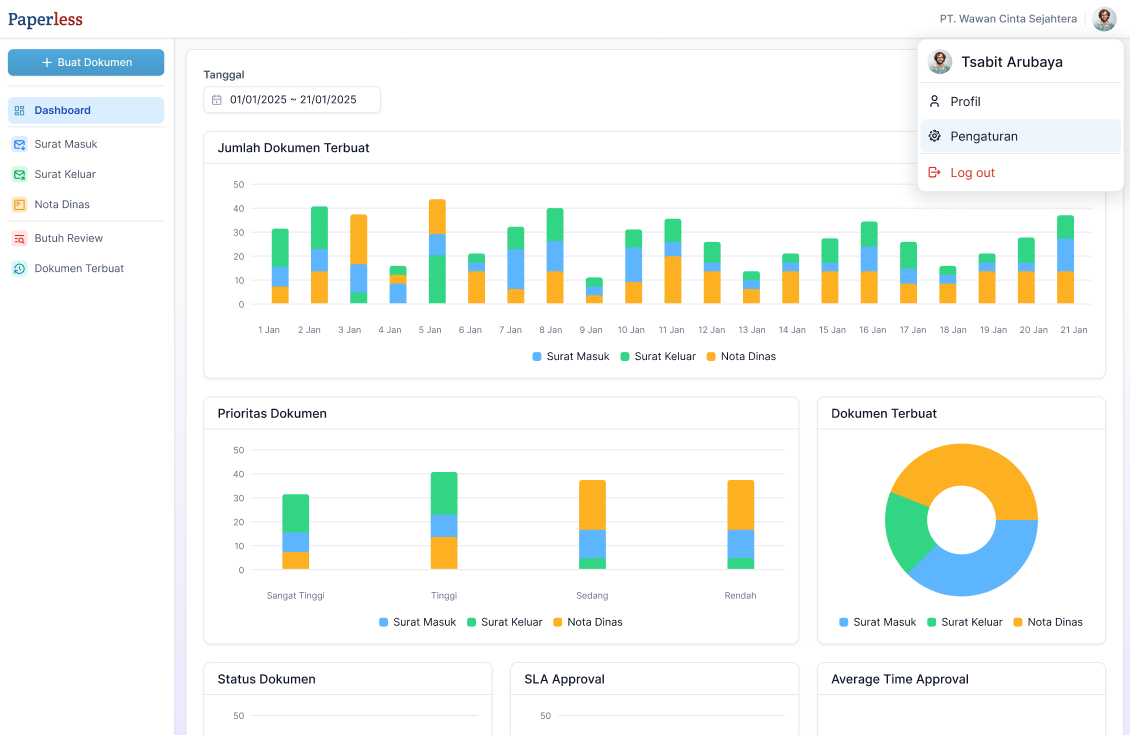Open the user avatar in top bar

point(1104,19)
